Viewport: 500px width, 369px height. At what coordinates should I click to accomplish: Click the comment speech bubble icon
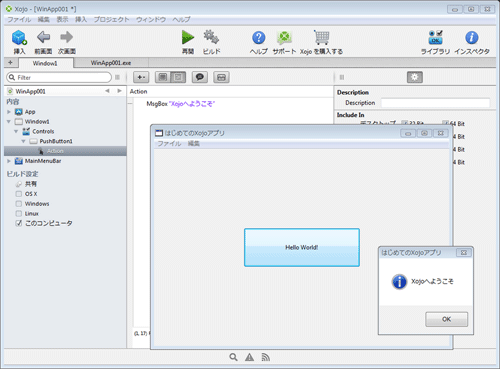tap(200, 77)
